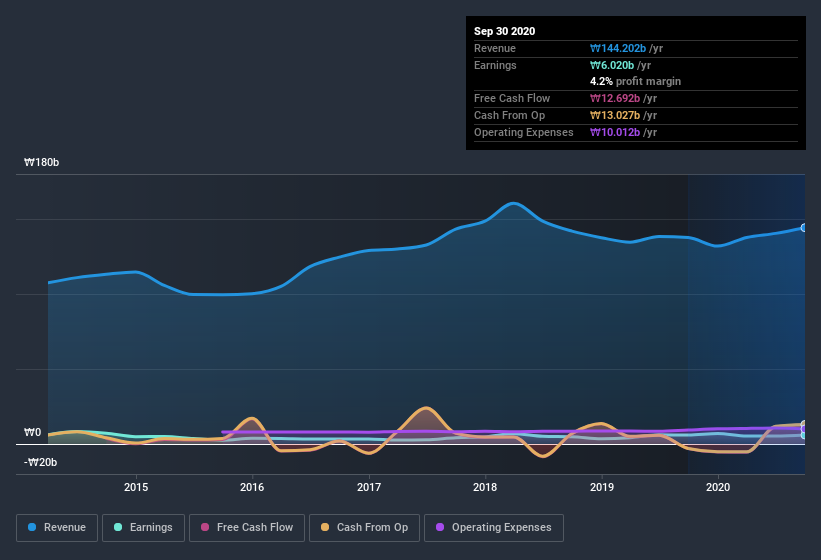The height and width of the screenshot is (560, 821).
Task: Jump to 2017 on the time axis
Action: click(x=369, y=487)
